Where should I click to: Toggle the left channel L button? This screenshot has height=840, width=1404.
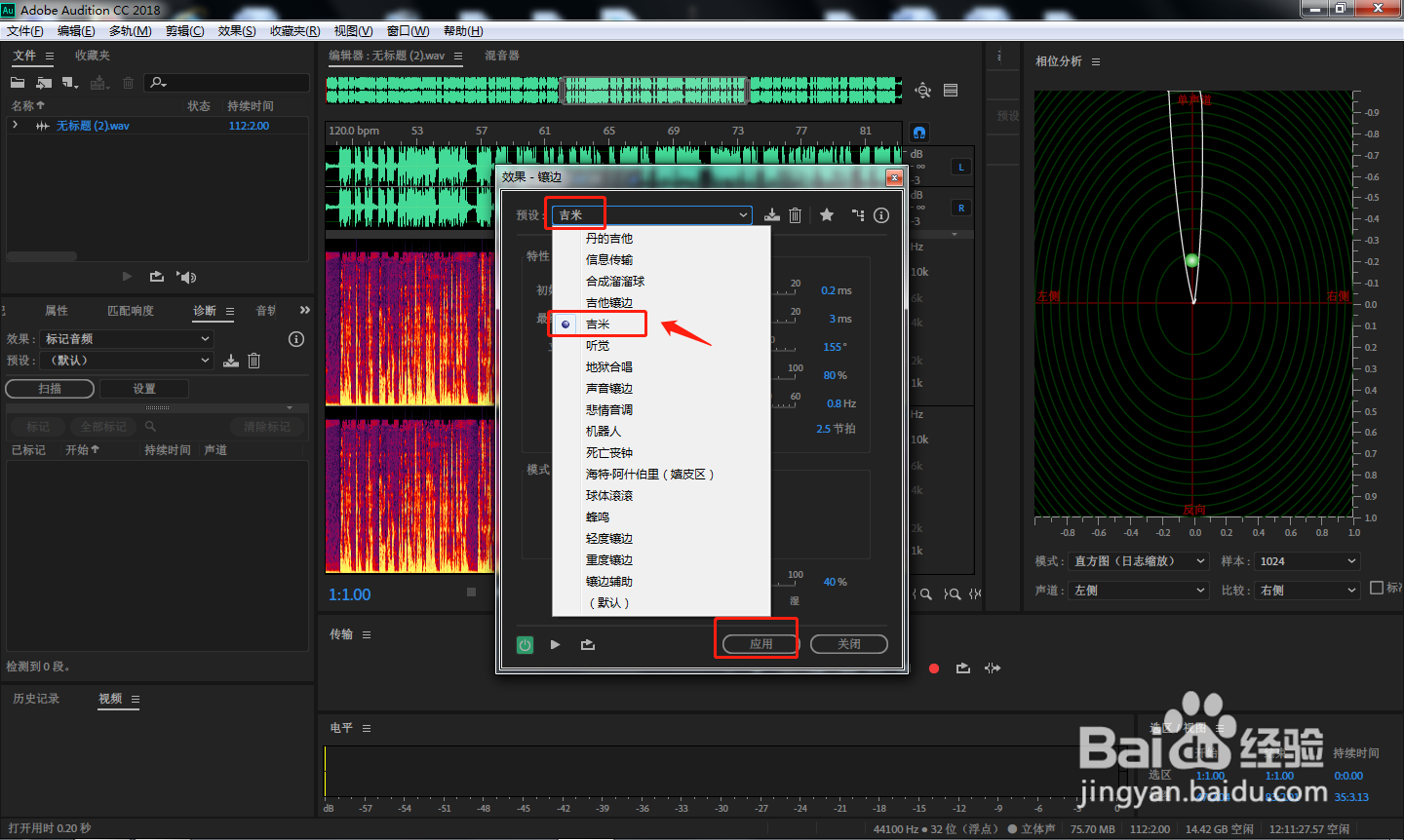coord(961,167)
